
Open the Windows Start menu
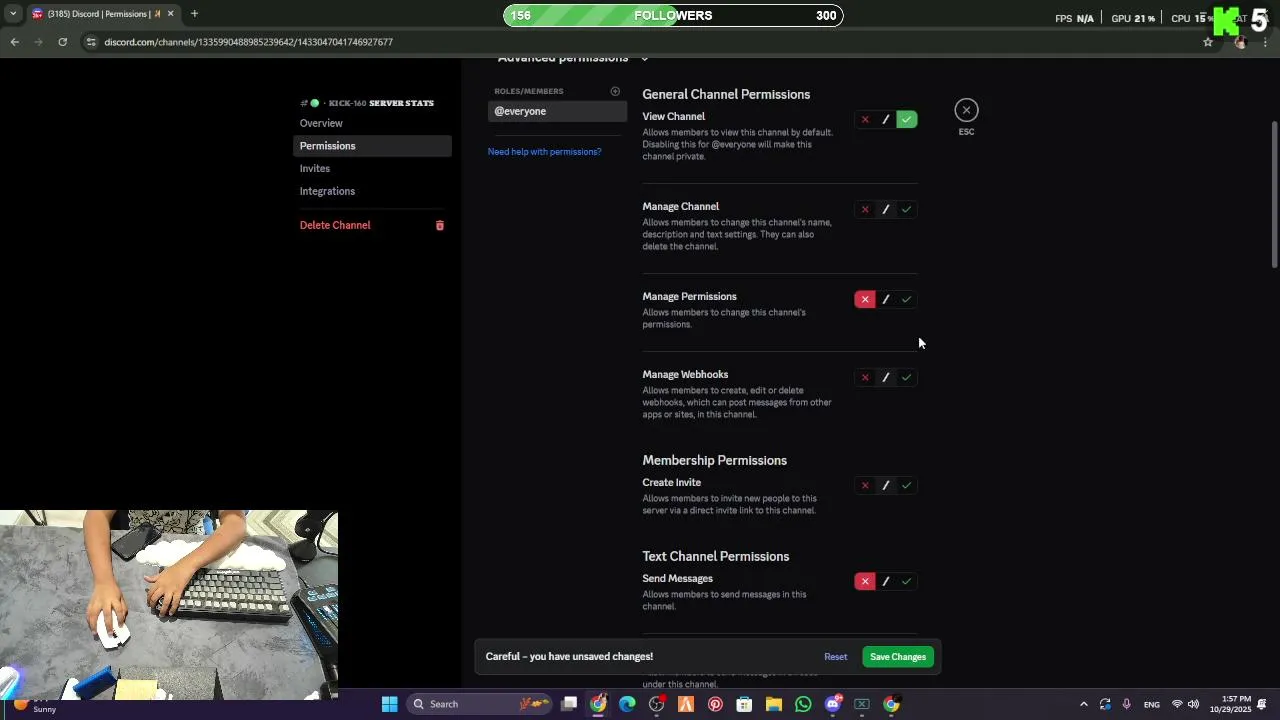point(389,704)
